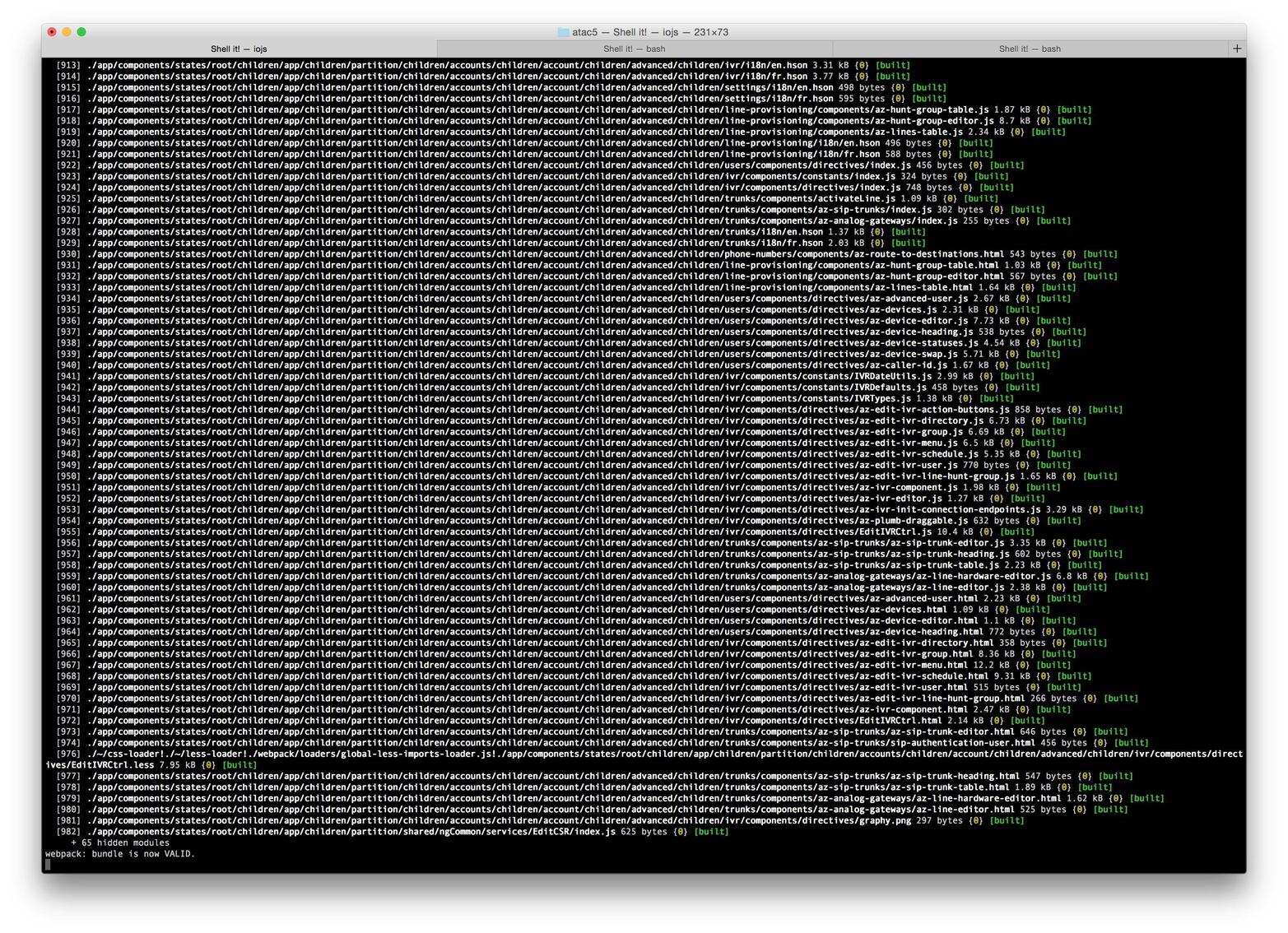Open the rightmost 'Shell it! — bash' tab
The height and width of the screenshot is (933, 1288).
click(x=1030, y=49)
